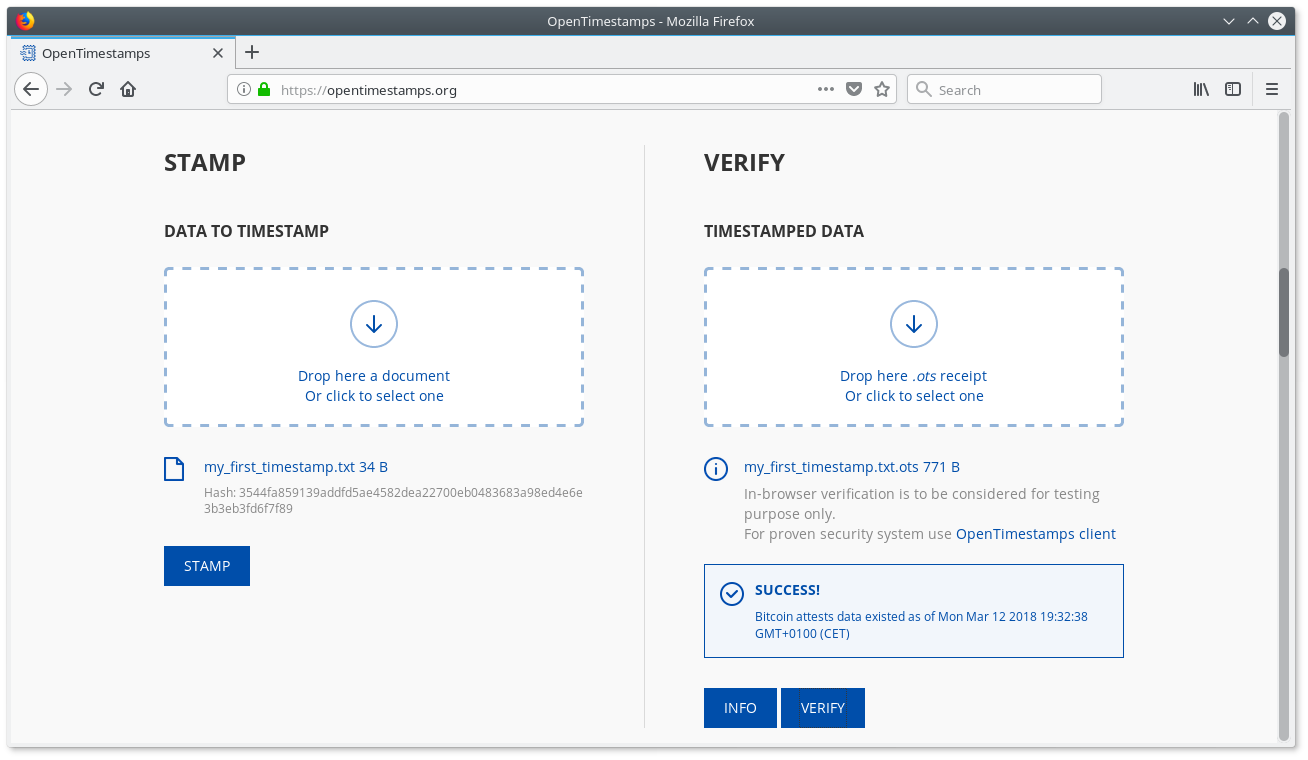Click the forward navigation arrow

64,89
